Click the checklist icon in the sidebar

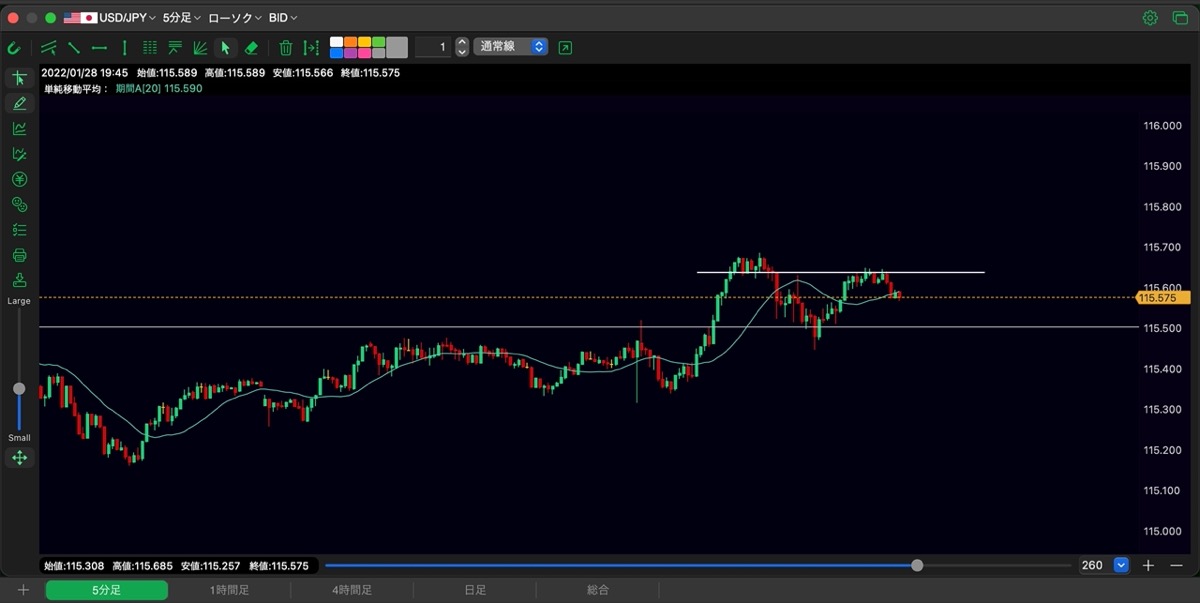tap(19, 230)
